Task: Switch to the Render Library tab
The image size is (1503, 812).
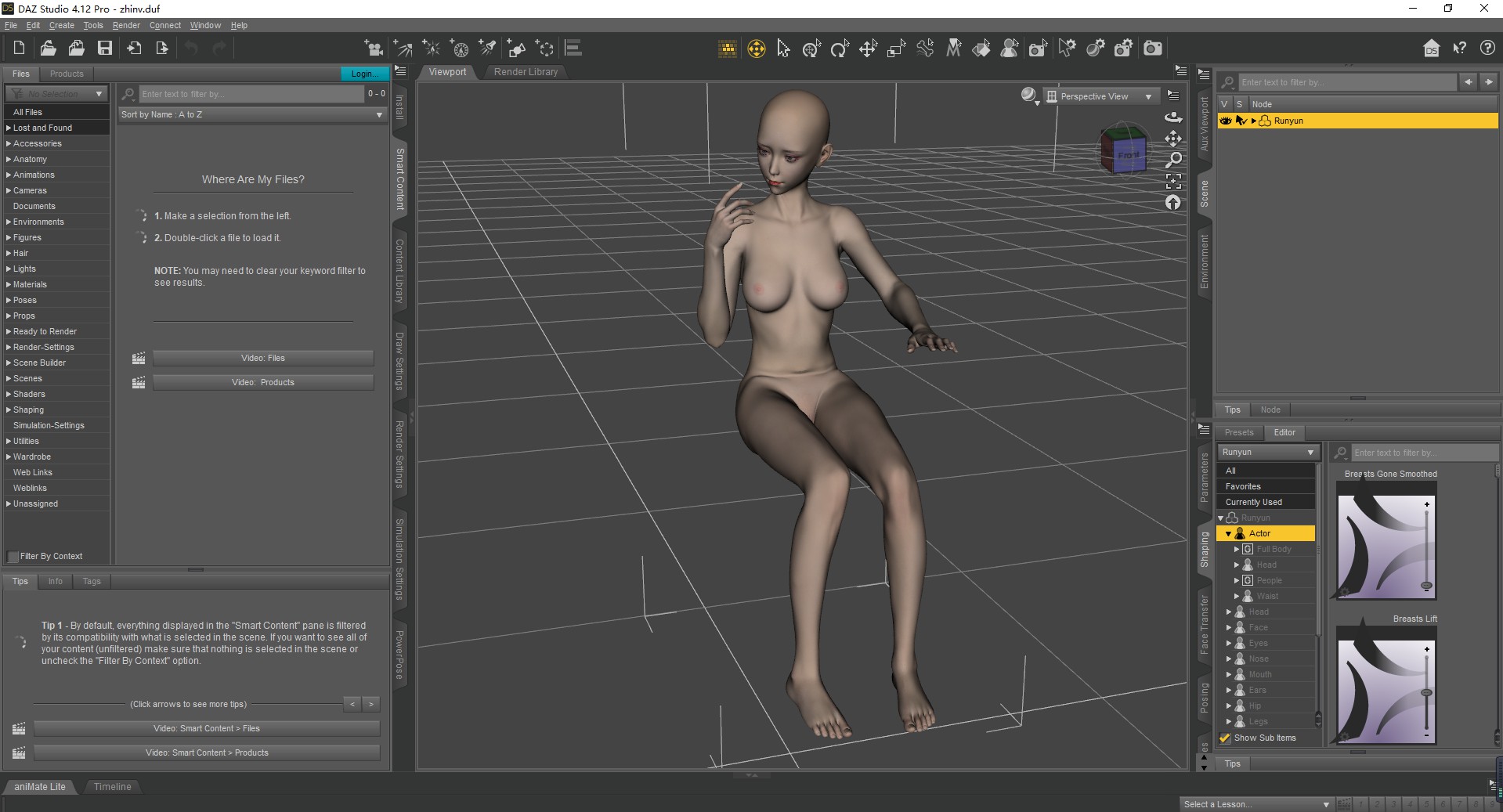Action: (526, 72)
